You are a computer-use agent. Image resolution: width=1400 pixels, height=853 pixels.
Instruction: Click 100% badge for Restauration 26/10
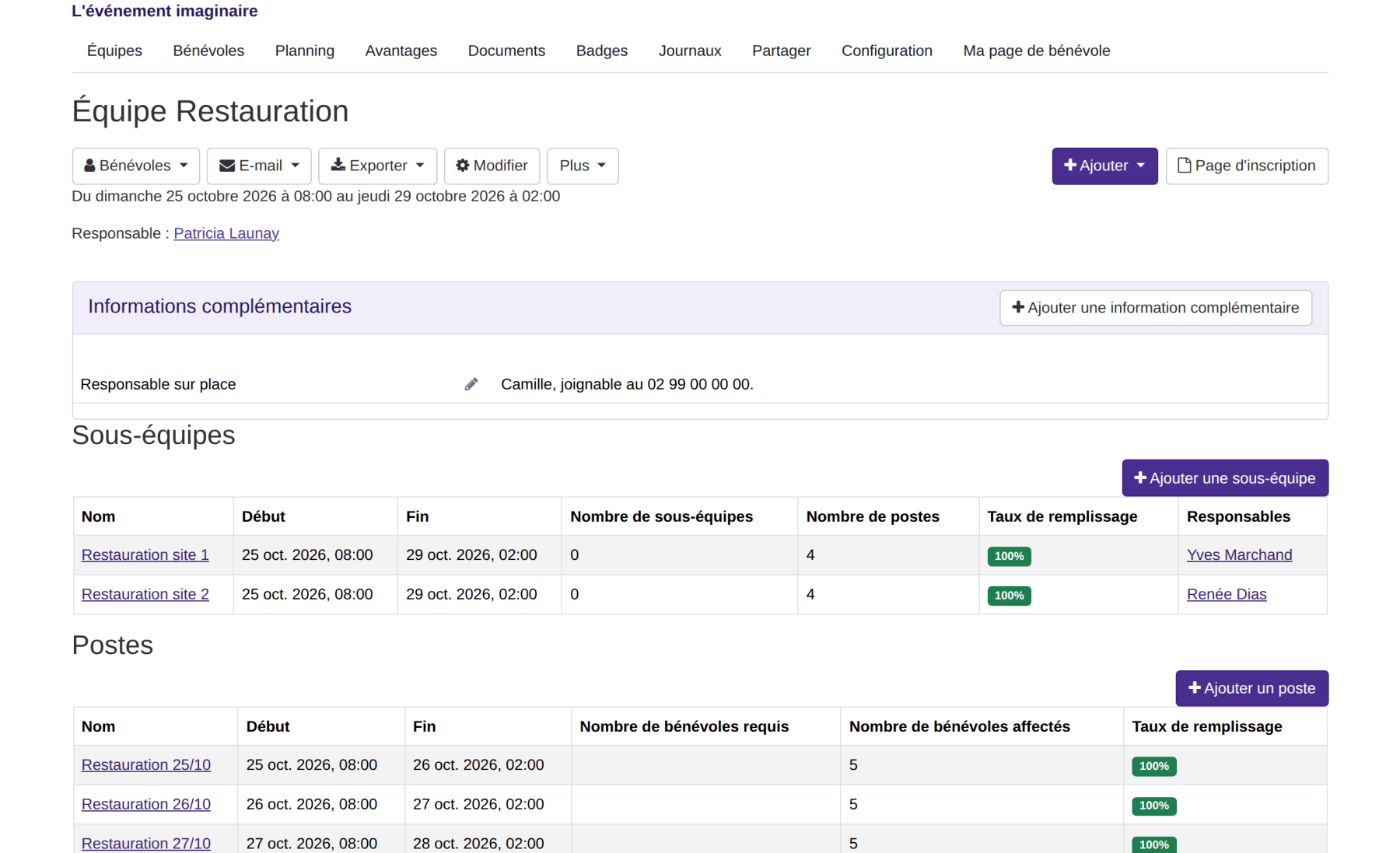pos(1153,806)
